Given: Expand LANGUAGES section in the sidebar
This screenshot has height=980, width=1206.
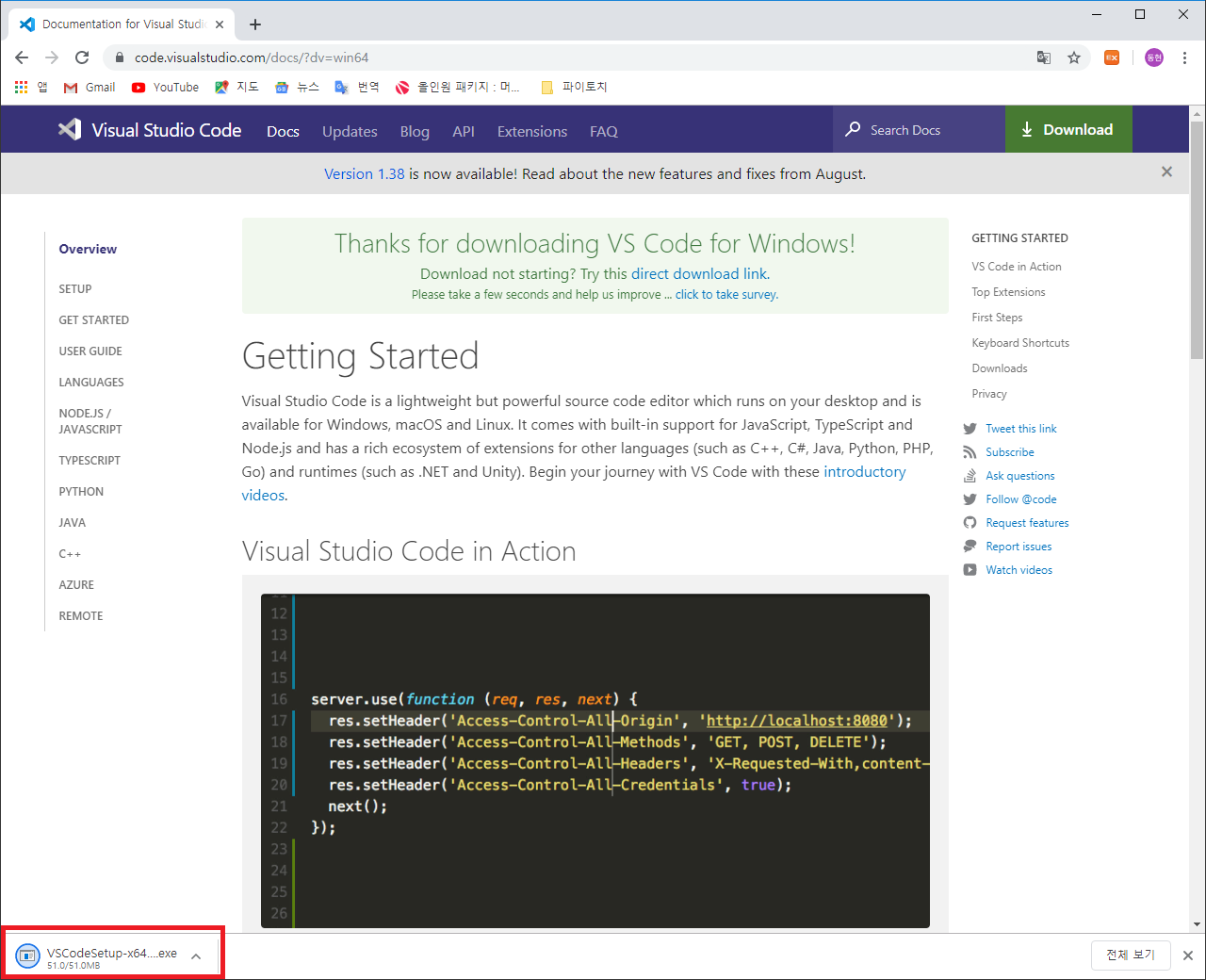Looking at the screenshot, I should 91,383.
